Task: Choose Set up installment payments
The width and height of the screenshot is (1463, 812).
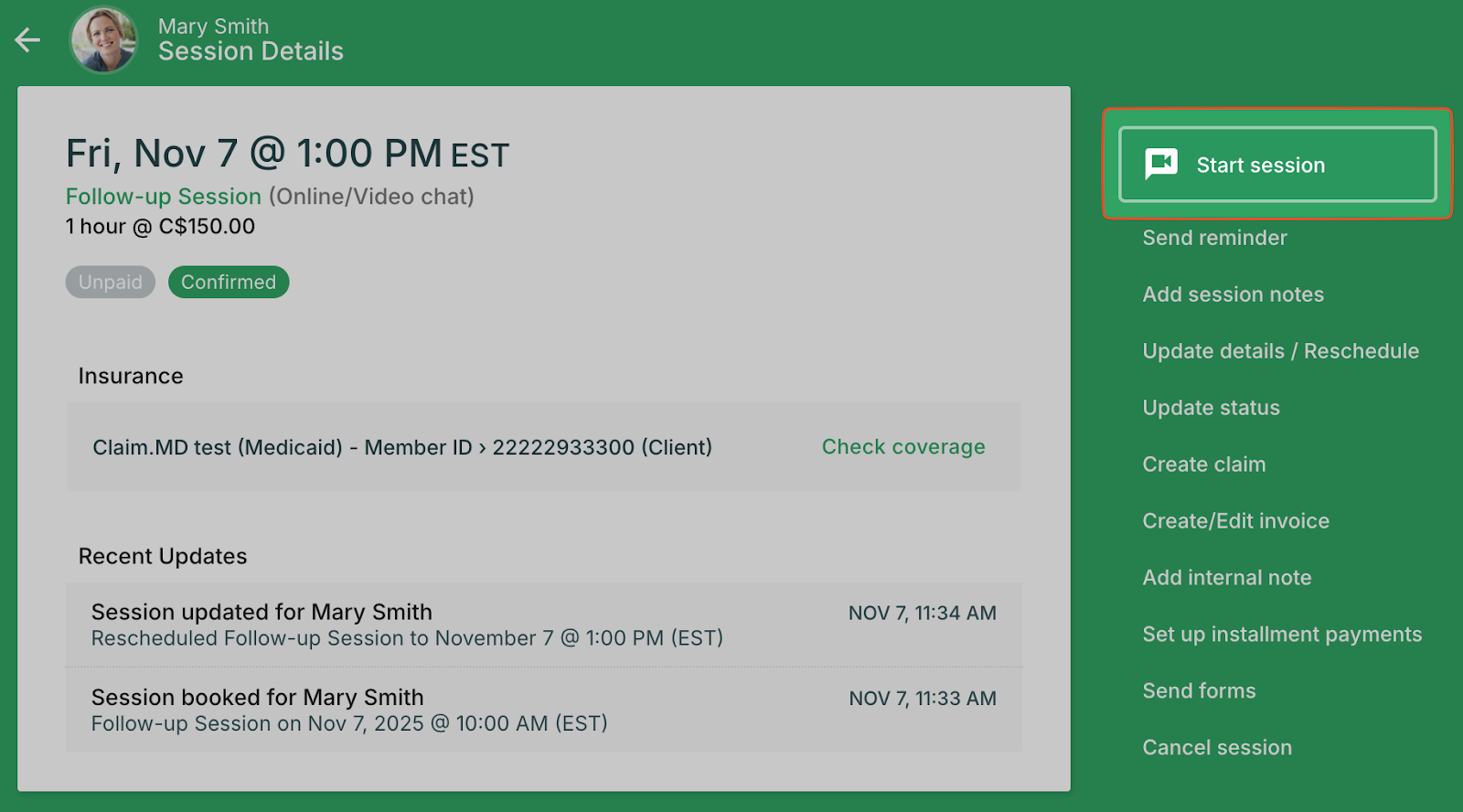Action: tap(1282, 635)
